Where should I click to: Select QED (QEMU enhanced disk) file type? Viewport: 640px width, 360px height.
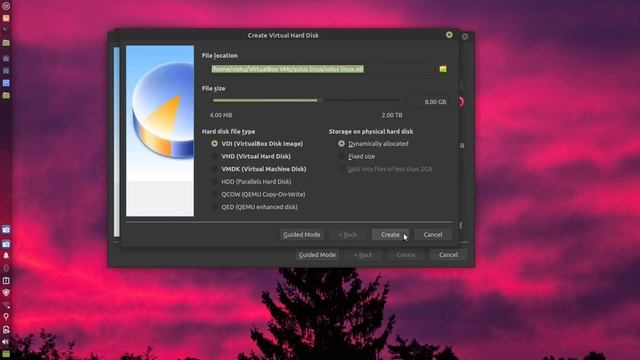[254, 207]
